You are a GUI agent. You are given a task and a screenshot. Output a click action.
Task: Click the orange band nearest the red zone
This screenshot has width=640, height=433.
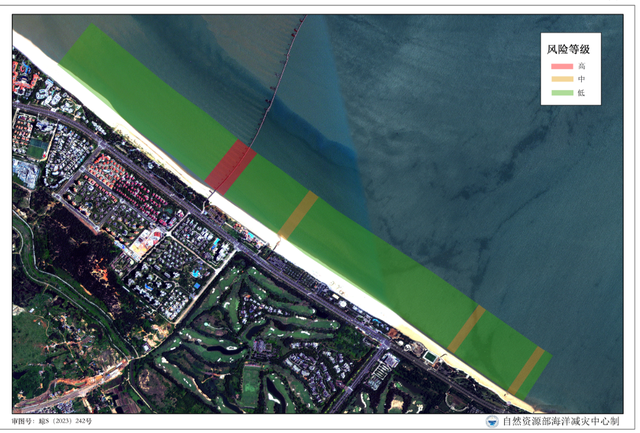[298, 215]
